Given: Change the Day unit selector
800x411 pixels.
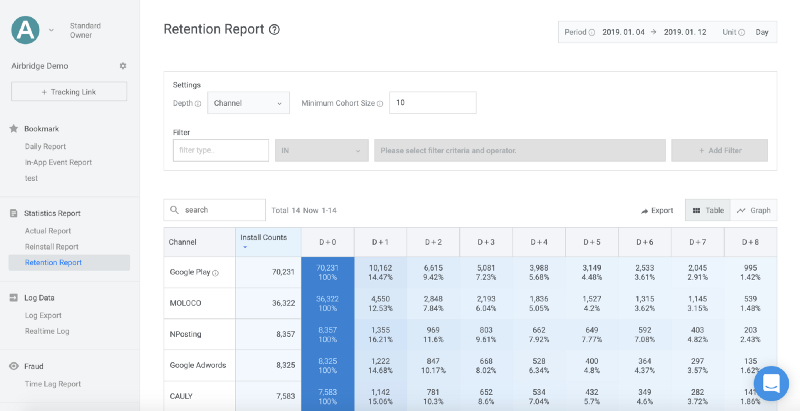Looking at the screenshot, I should point(762,32).
